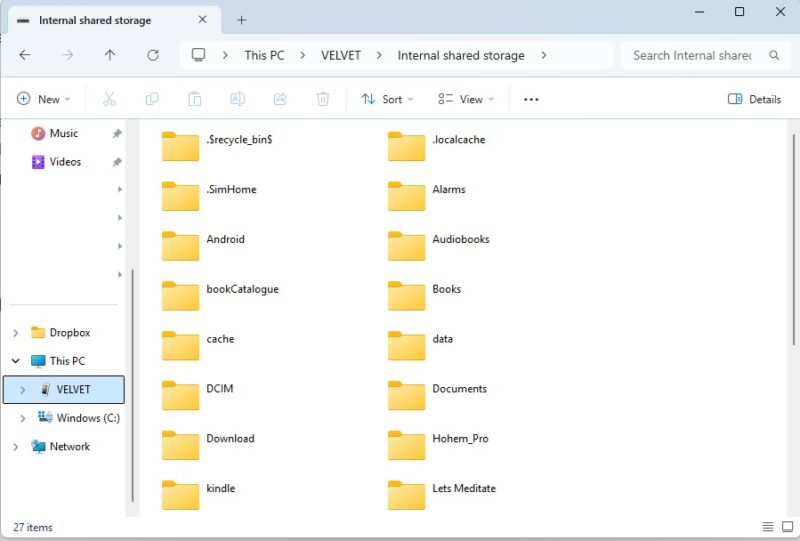Click the Forward navigation arrow
The width and height of the screenshot is (800, 541).
point(67,55)
